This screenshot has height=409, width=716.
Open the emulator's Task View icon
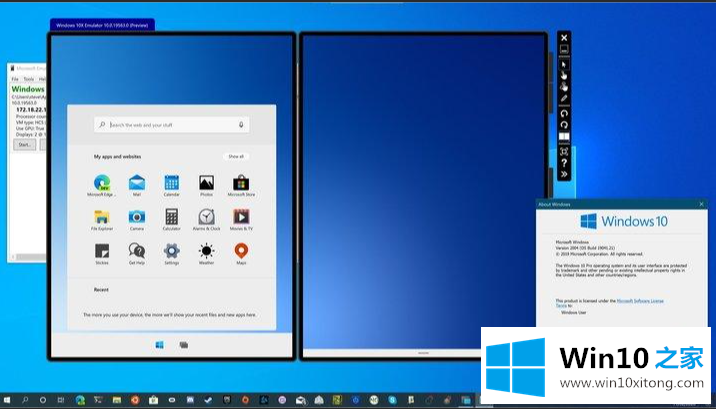184,345
